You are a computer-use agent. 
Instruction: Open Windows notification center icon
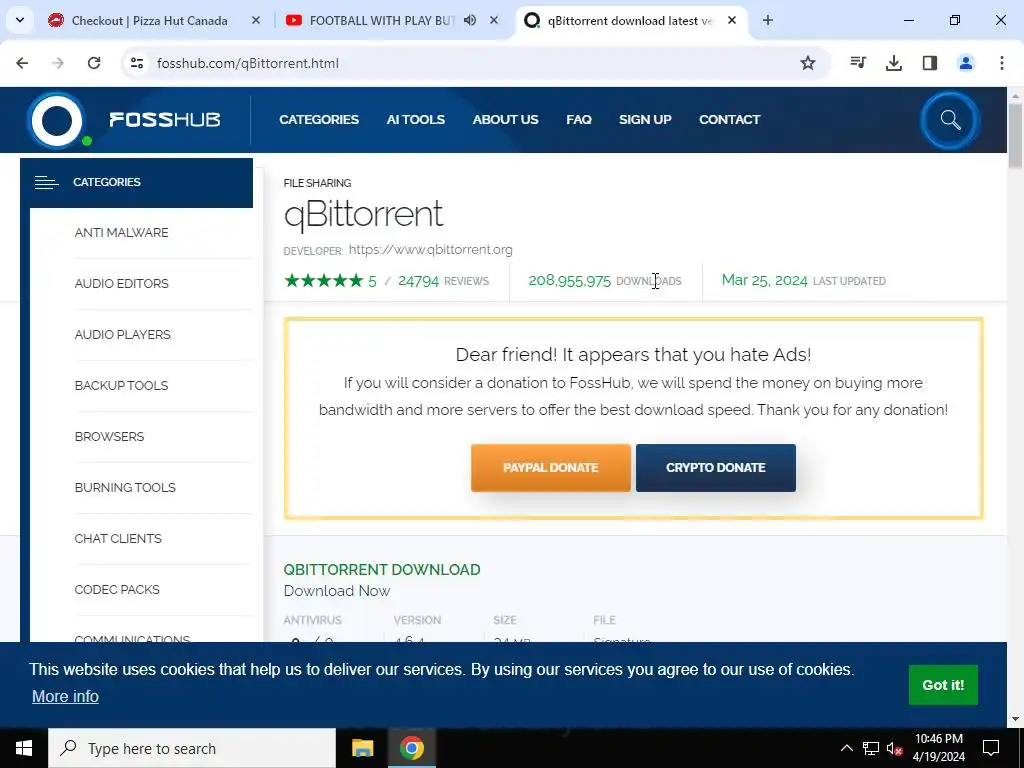[x=991, y=748]
